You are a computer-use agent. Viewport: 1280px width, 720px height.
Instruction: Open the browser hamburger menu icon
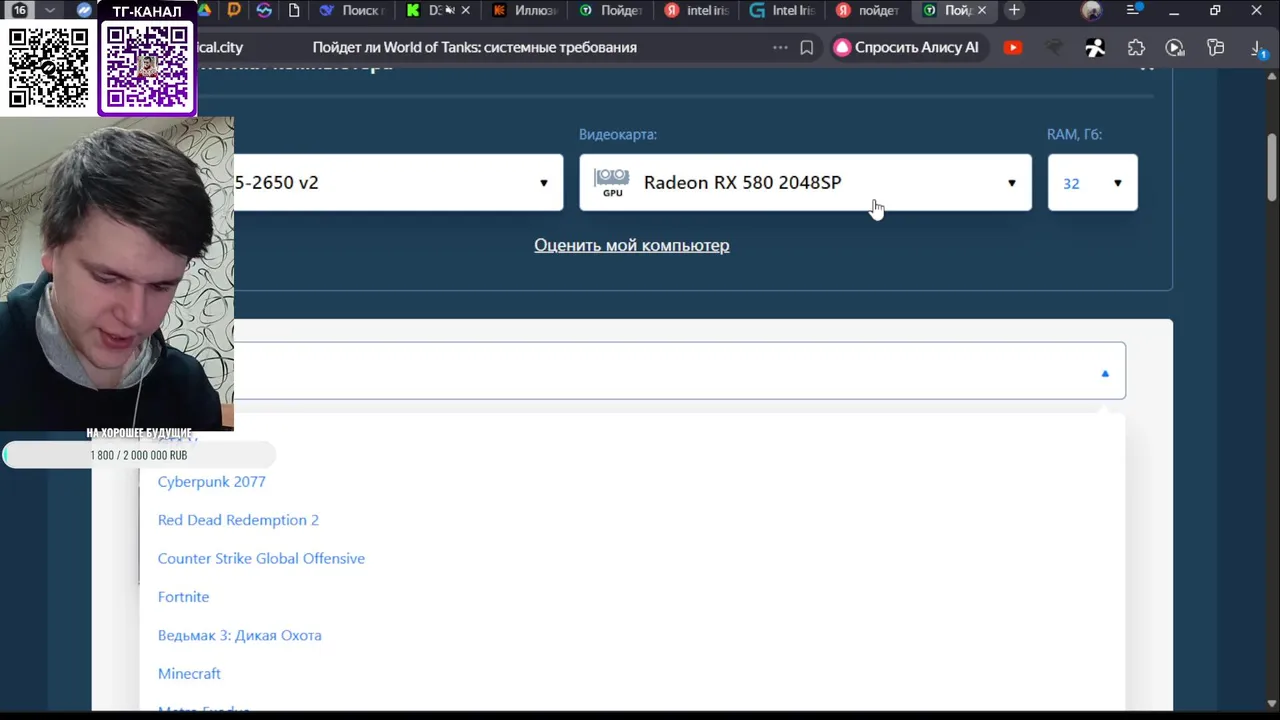(1133, 10)
